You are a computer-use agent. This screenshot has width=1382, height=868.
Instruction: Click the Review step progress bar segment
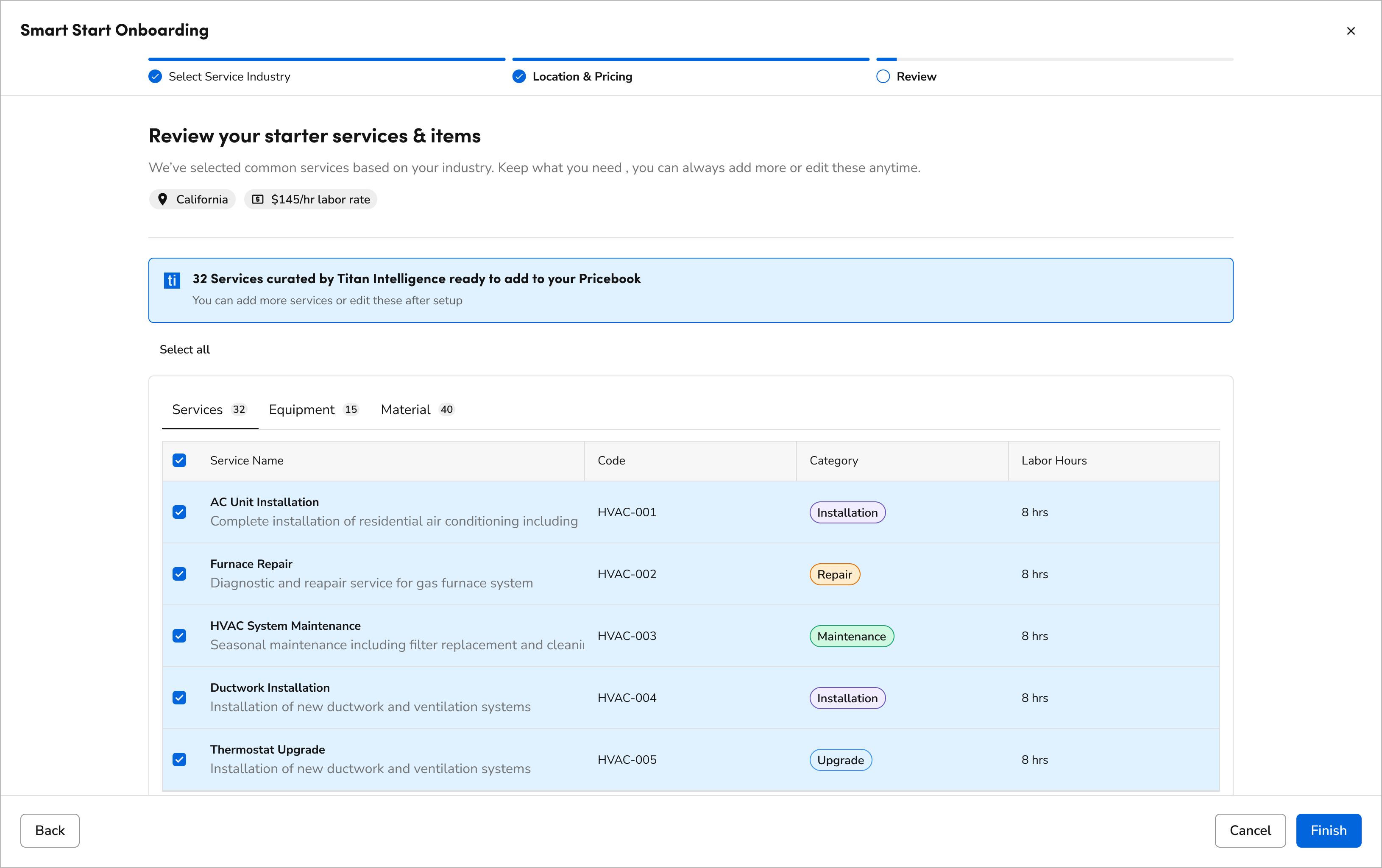[1054, 59]
